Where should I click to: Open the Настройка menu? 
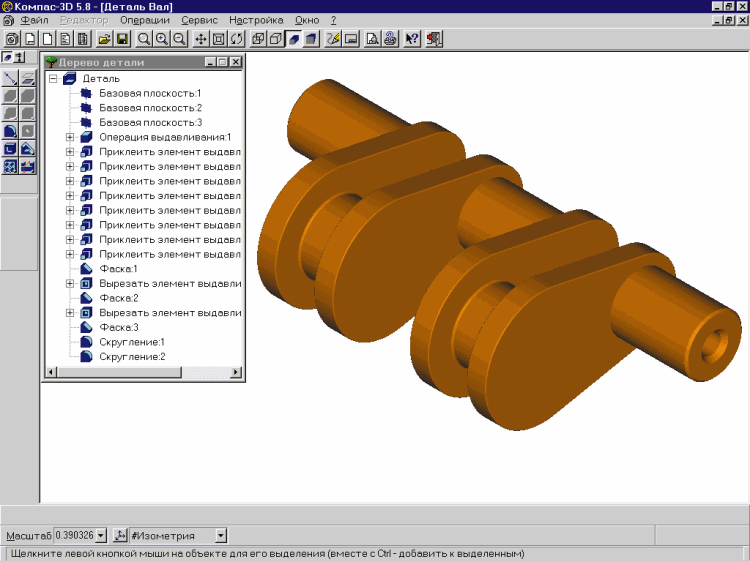pos(256,21)
